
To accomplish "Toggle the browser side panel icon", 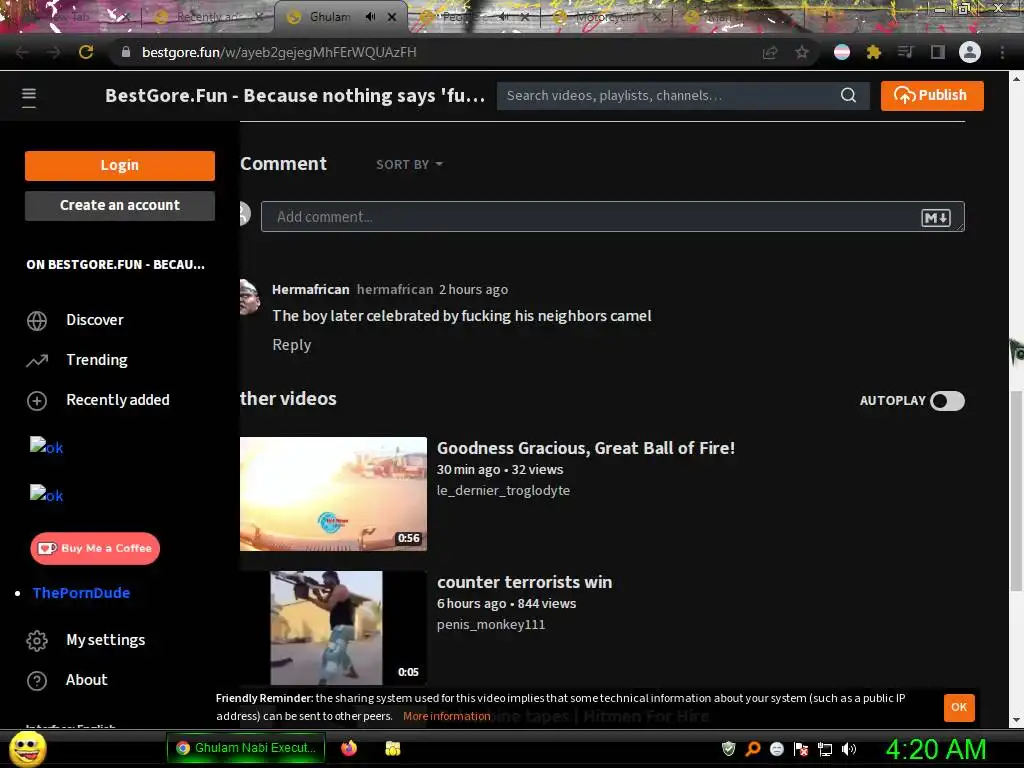I will click(x=938, y=52).
